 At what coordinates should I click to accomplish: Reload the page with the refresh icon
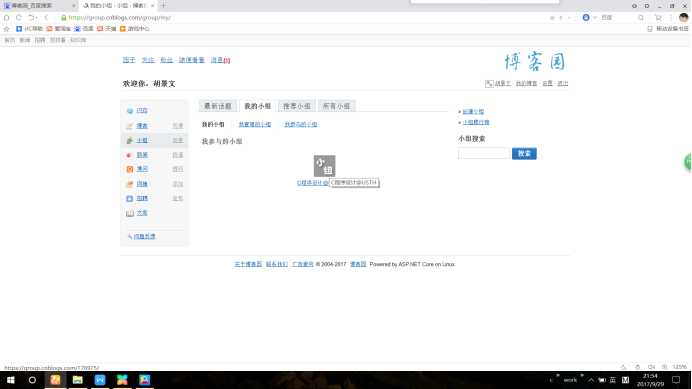click(x=19, y=18)
